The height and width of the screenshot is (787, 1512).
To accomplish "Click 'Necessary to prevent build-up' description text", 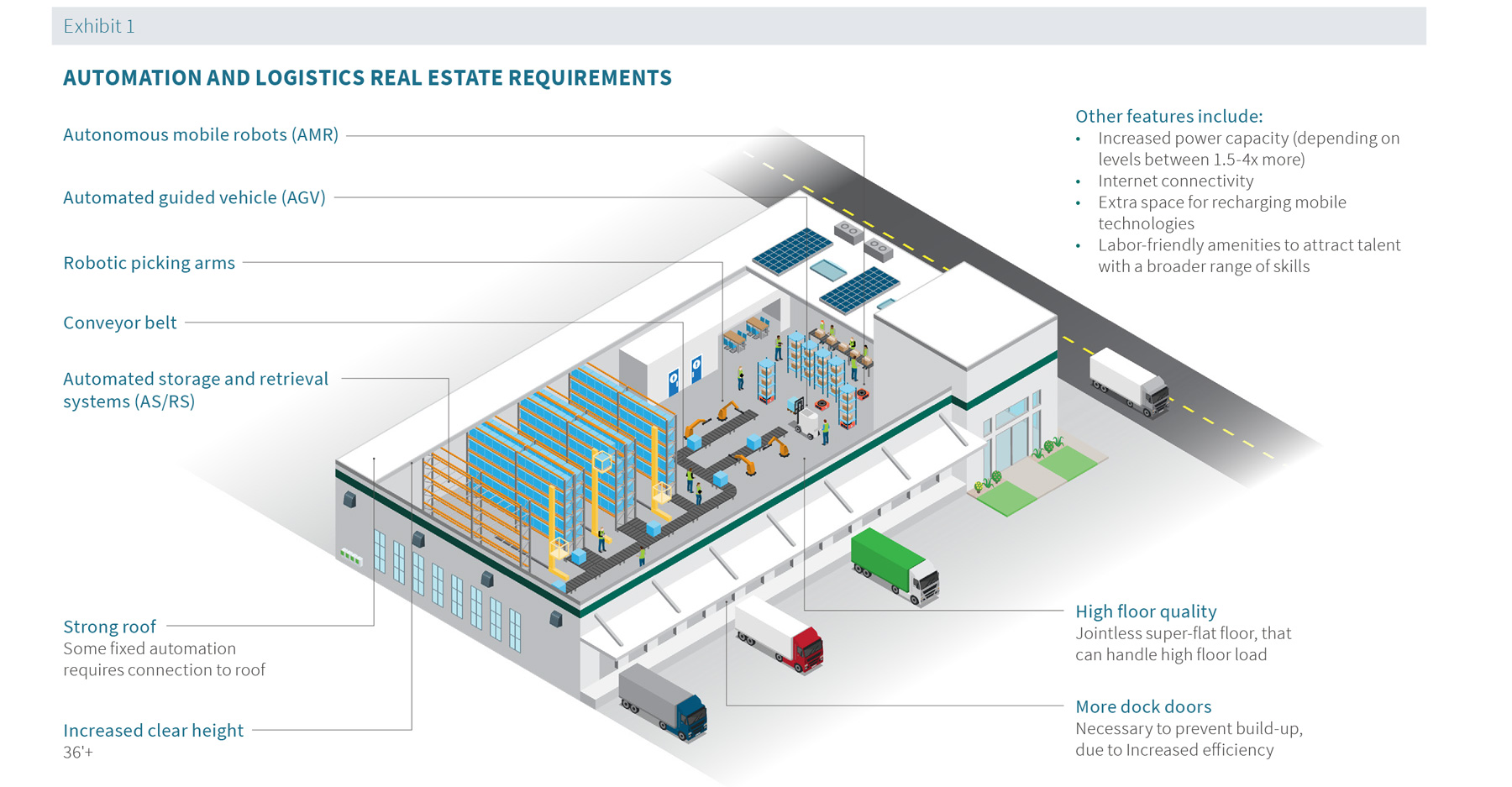I will click(x=1189, y=739).
